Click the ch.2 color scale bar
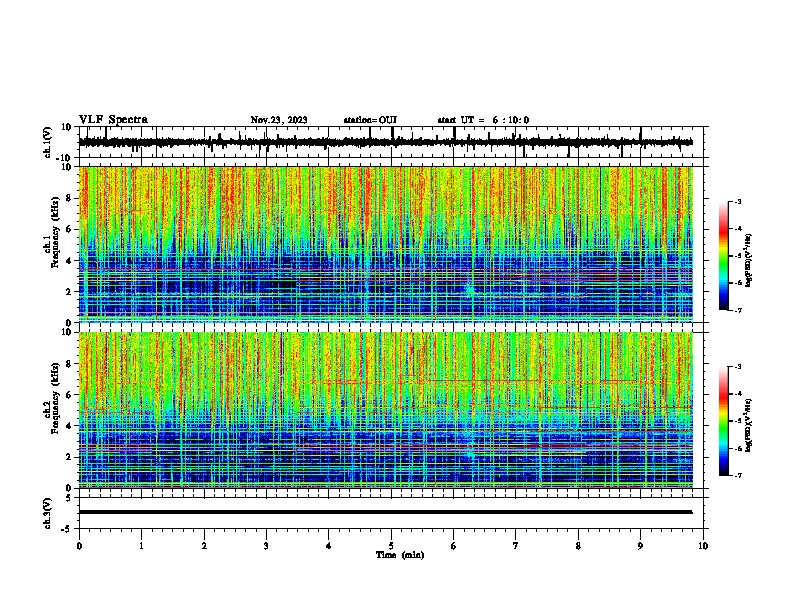 (724, 421)
